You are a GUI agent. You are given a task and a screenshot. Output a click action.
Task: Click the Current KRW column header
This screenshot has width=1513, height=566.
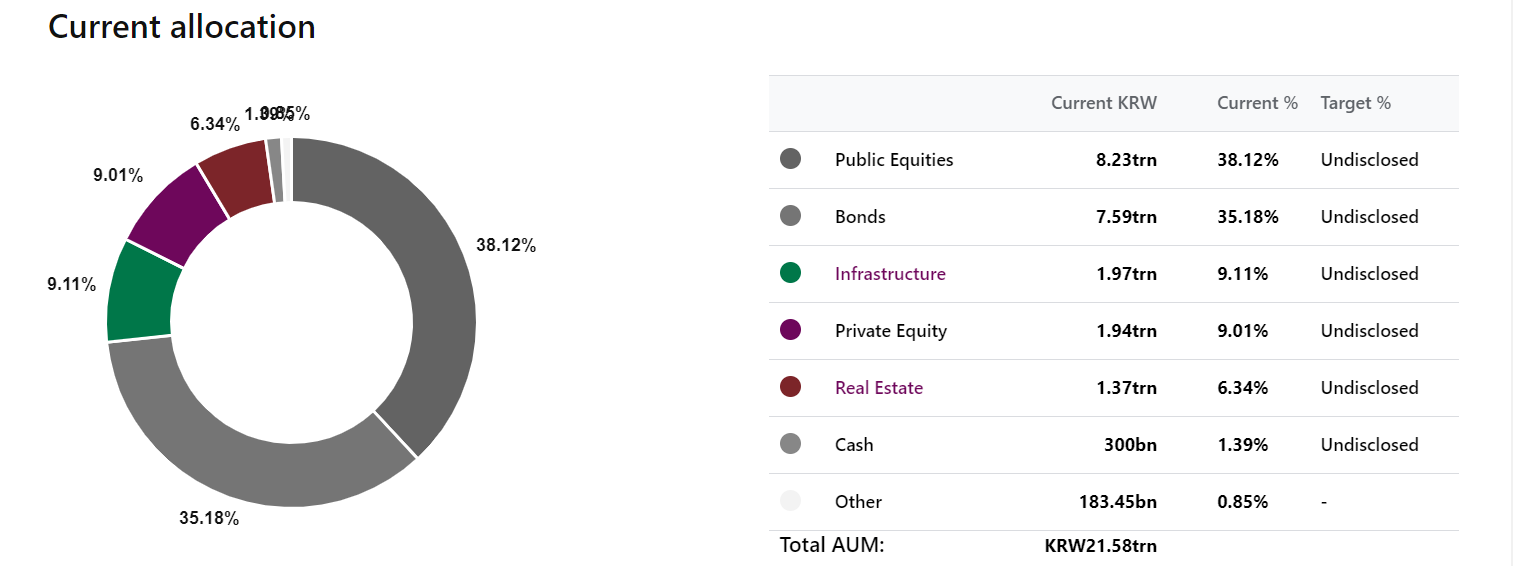[1104, 103]
